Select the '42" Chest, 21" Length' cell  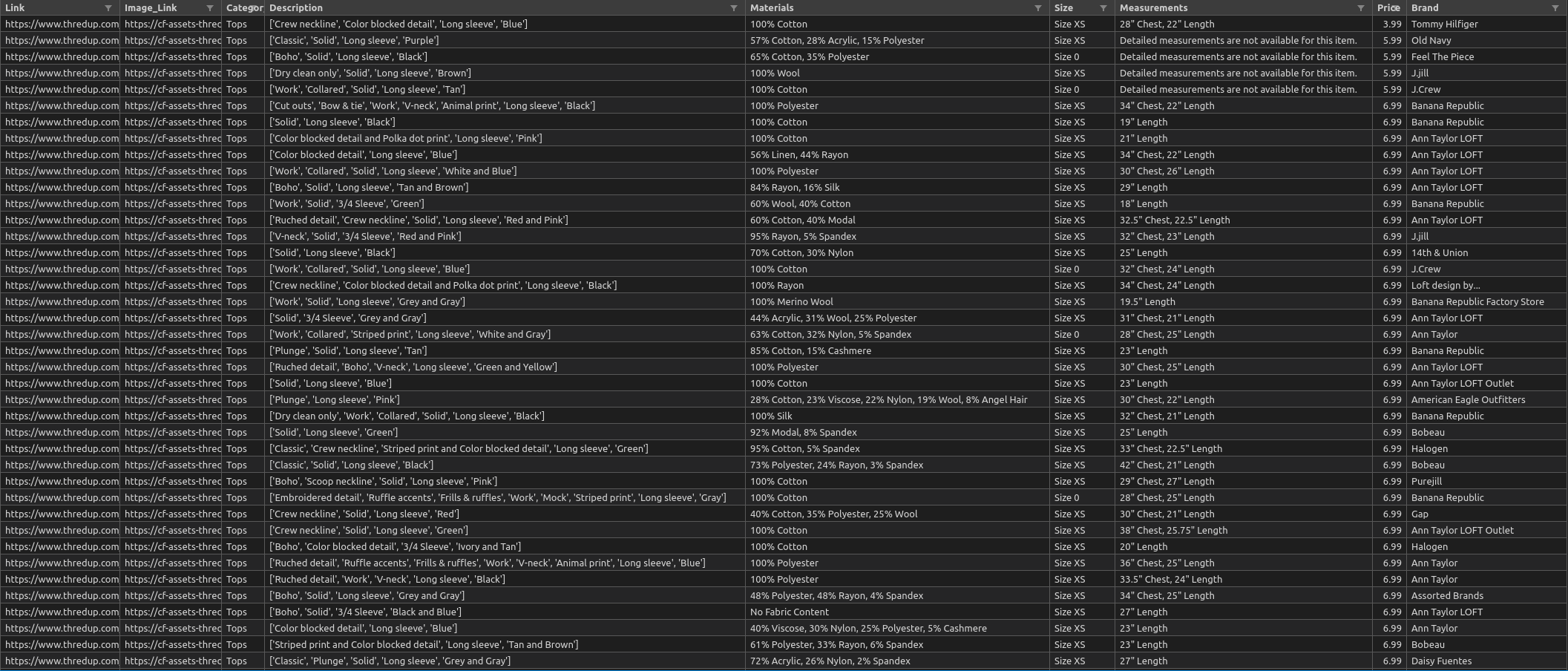[1243, 465]
